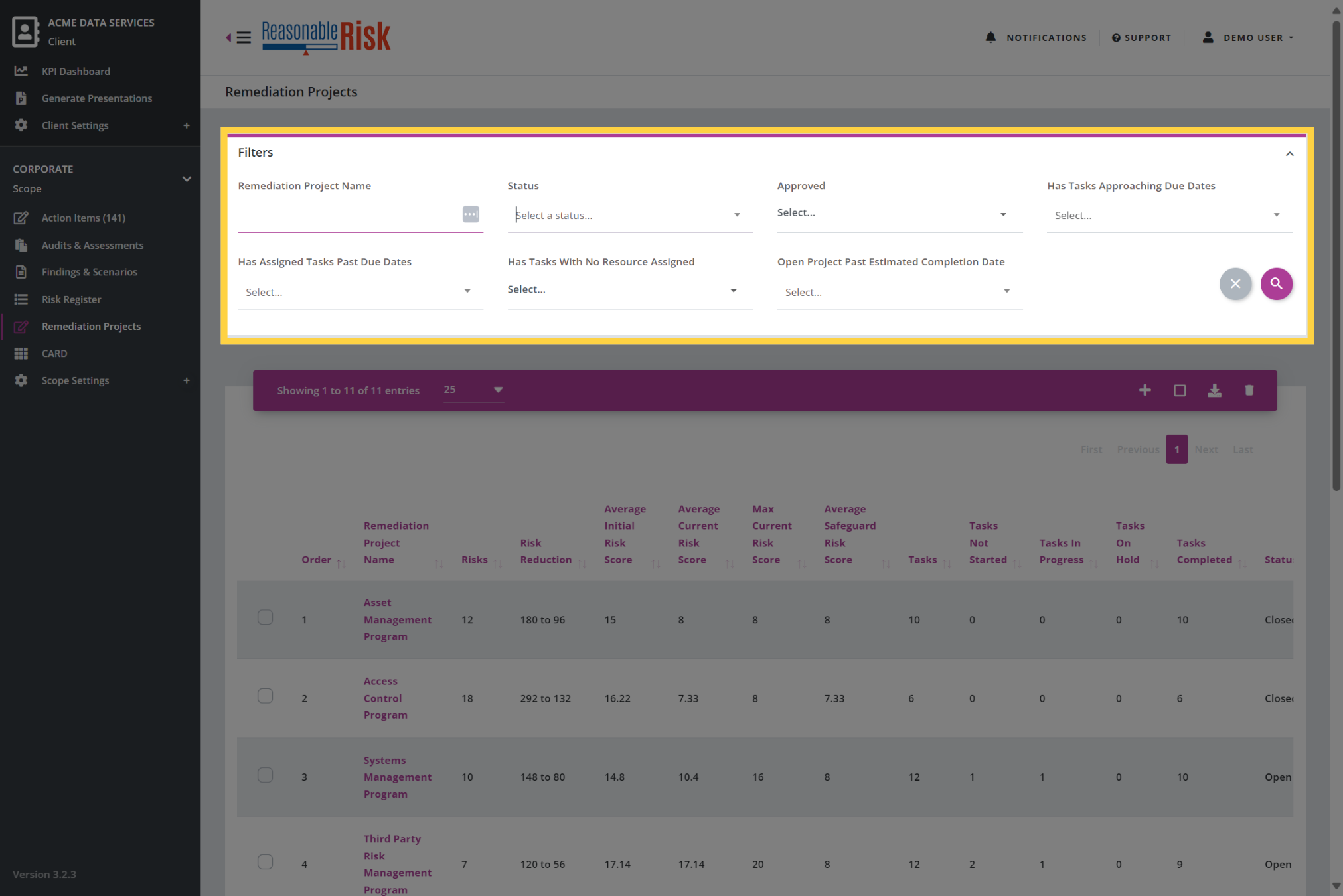Sort by Average Safeguard Risk Score

[856, 534]
